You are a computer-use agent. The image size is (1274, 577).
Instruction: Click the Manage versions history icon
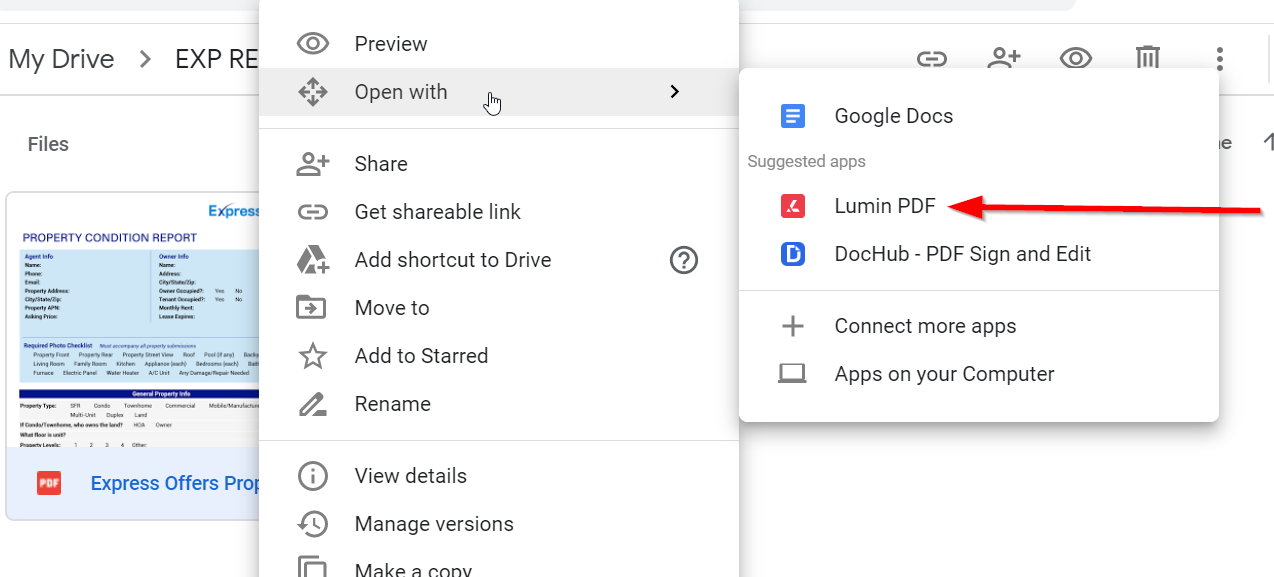tap(313, 524)
